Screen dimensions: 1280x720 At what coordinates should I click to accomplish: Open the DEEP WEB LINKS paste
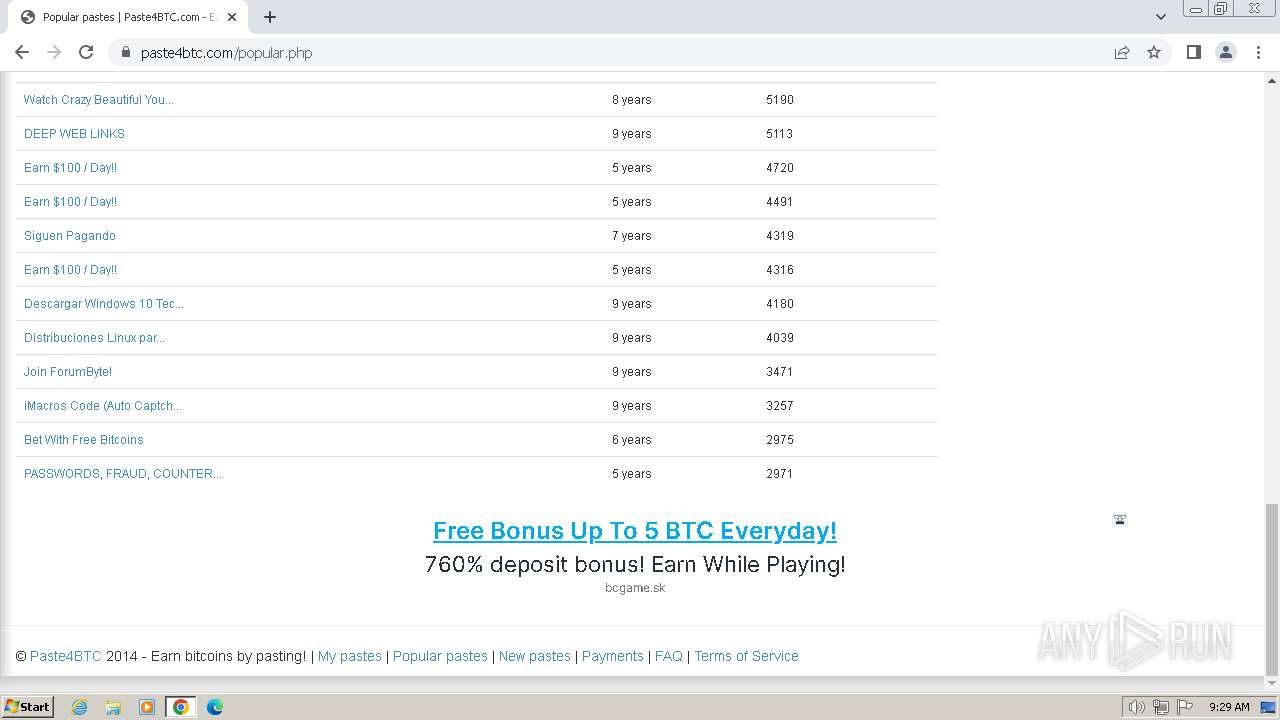[74, 134]
